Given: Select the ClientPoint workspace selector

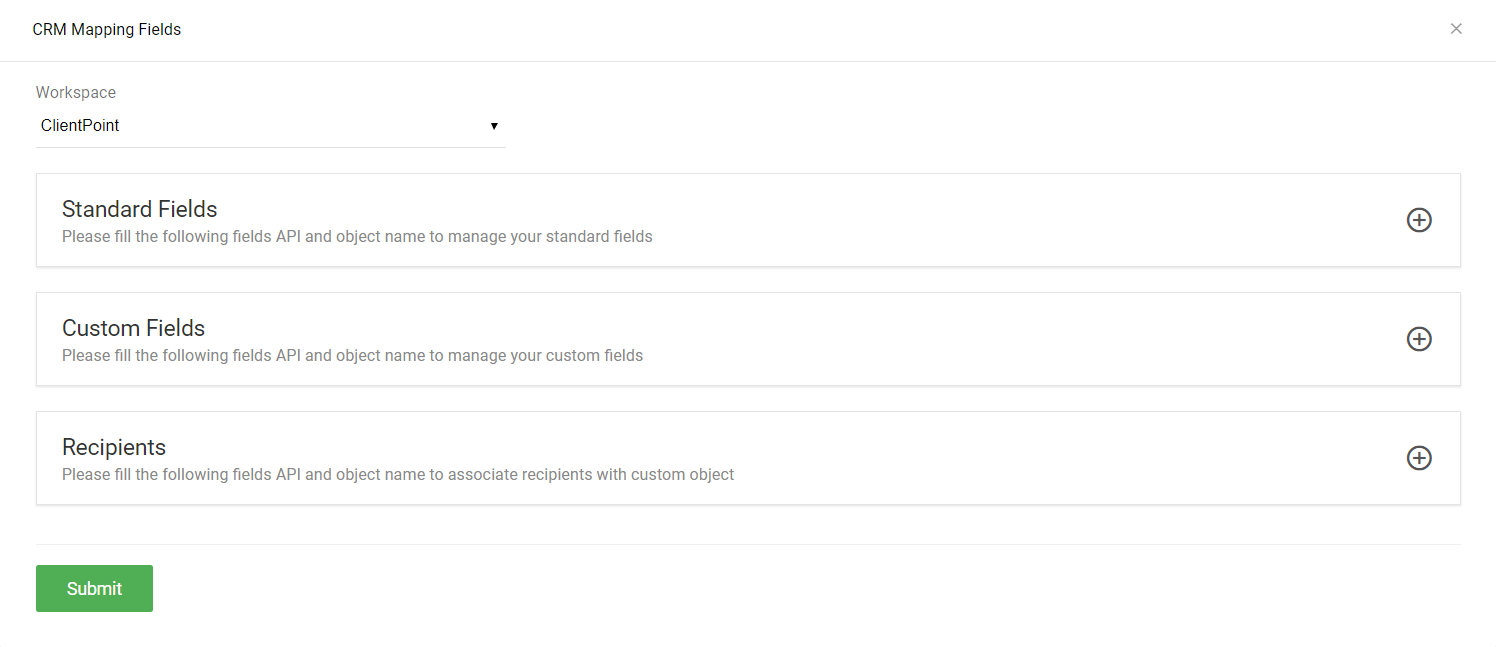Looking at the screenshot, I should (x=270, y=125).
